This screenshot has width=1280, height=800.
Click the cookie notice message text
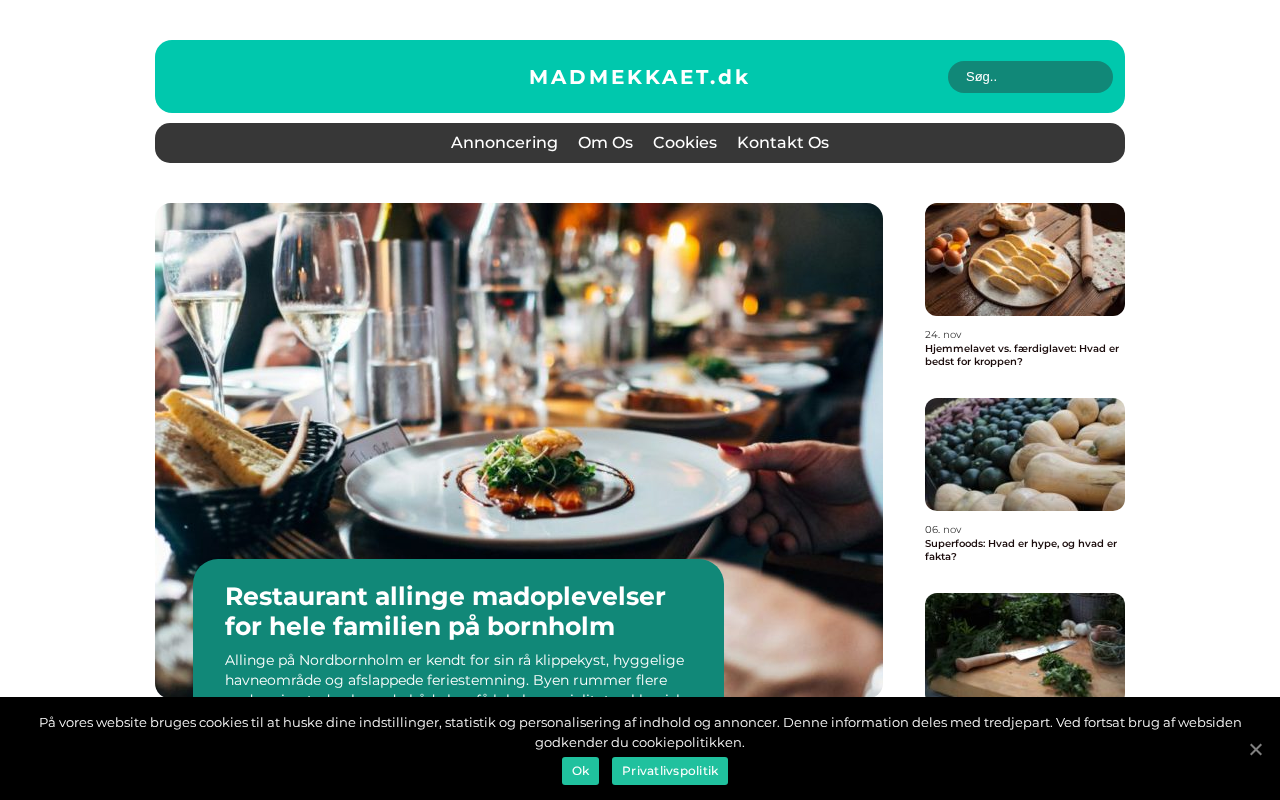[x=640, y=732]
